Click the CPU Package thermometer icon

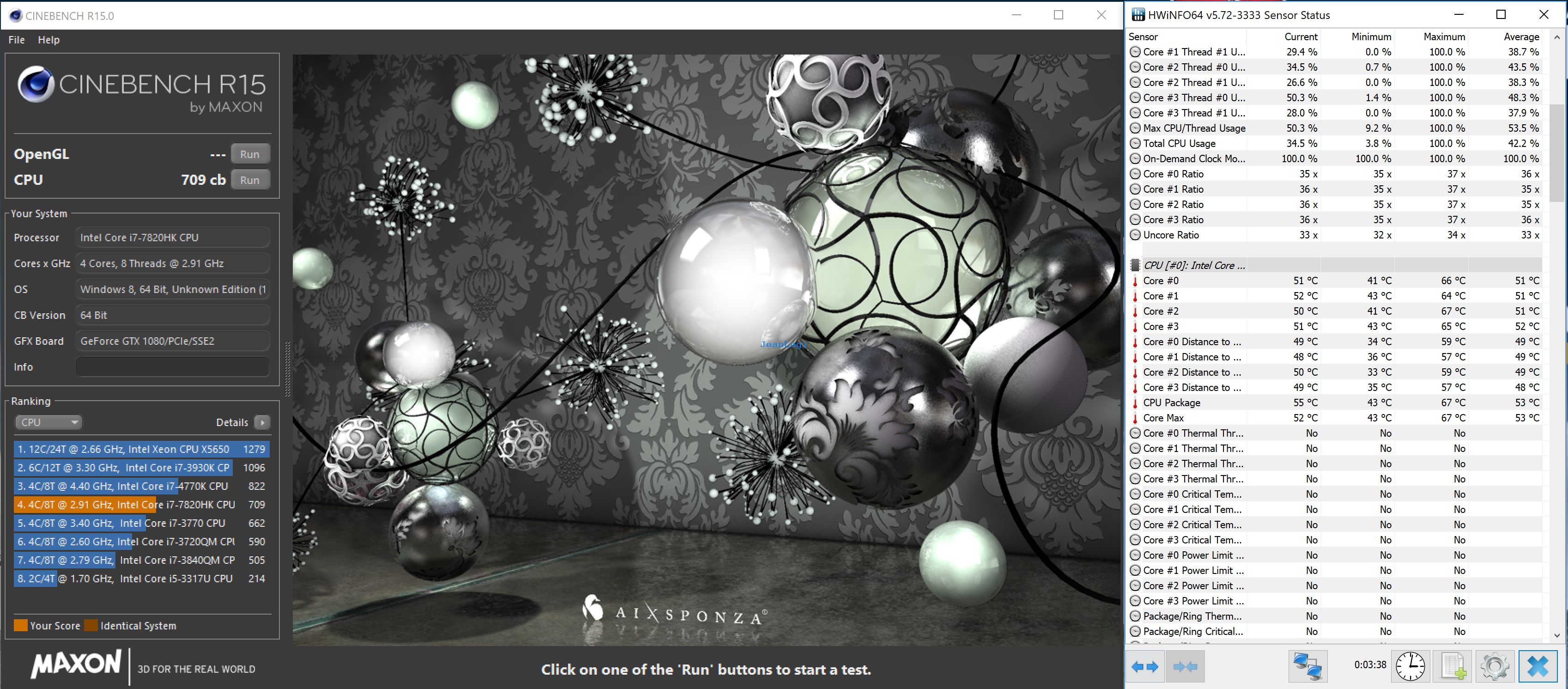click(1135, 402)
